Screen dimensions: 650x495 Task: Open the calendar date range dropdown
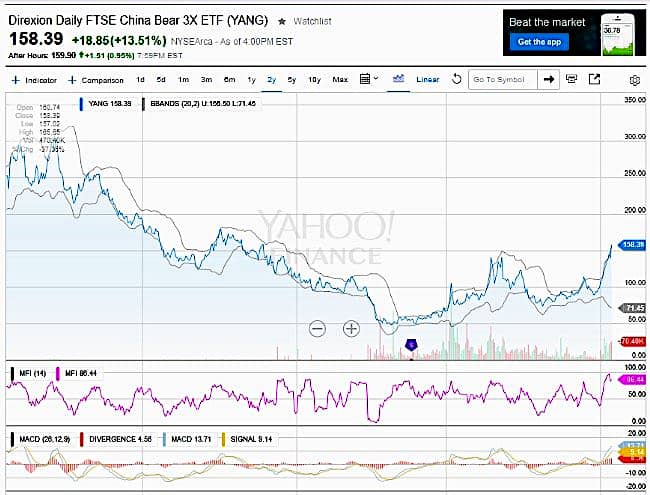point(368,79)
